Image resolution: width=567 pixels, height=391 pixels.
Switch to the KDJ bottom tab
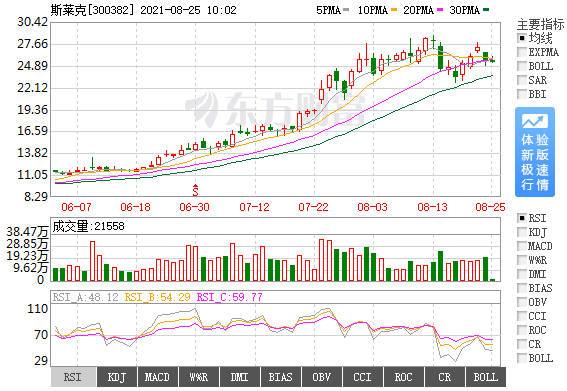117,377
